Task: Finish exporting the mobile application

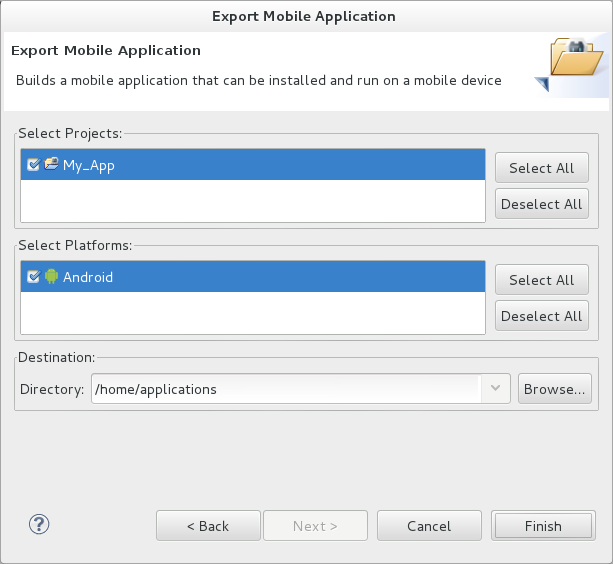Action: (x=543, y=526)
